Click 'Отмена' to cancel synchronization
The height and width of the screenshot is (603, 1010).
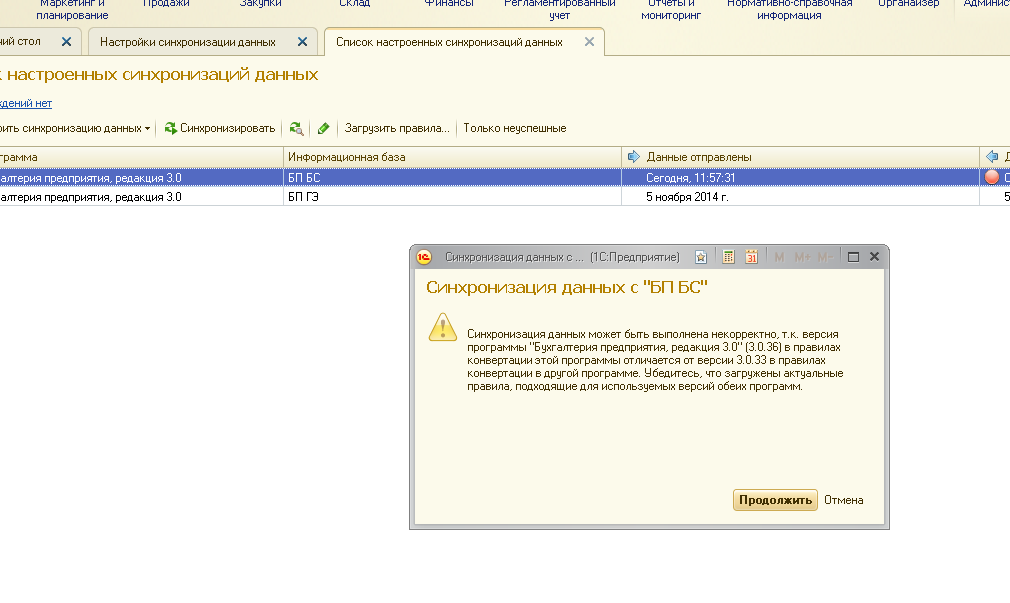pos(843,500)
